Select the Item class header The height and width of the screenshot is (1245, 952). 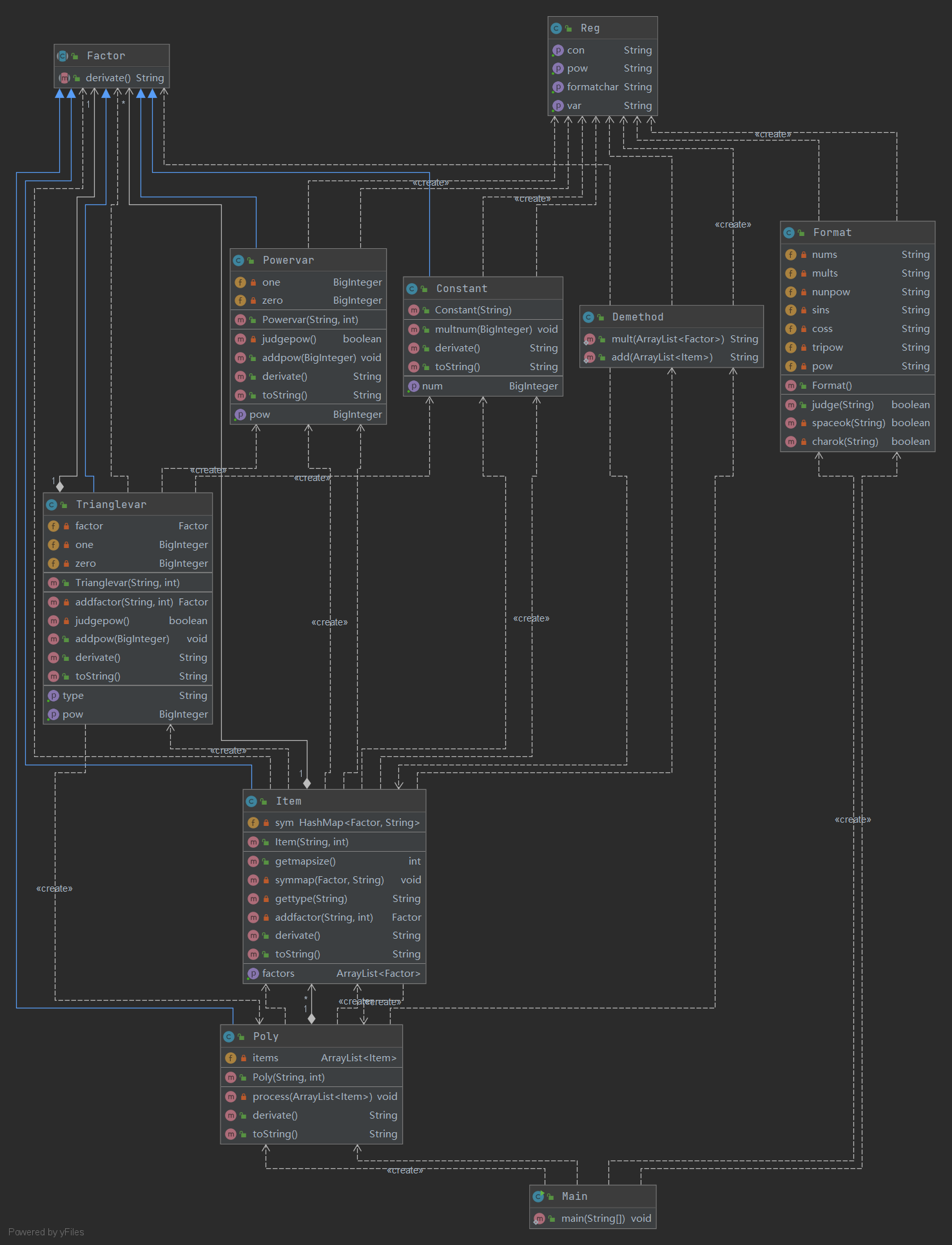pyautogui.click(x=288, y=801)
